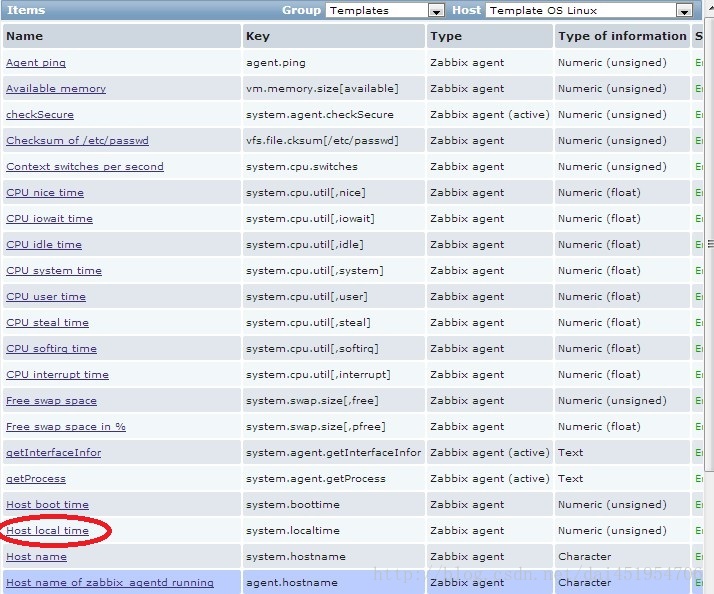Select the system.swap.size[,free] key text
714x594 pixels.
312,400
